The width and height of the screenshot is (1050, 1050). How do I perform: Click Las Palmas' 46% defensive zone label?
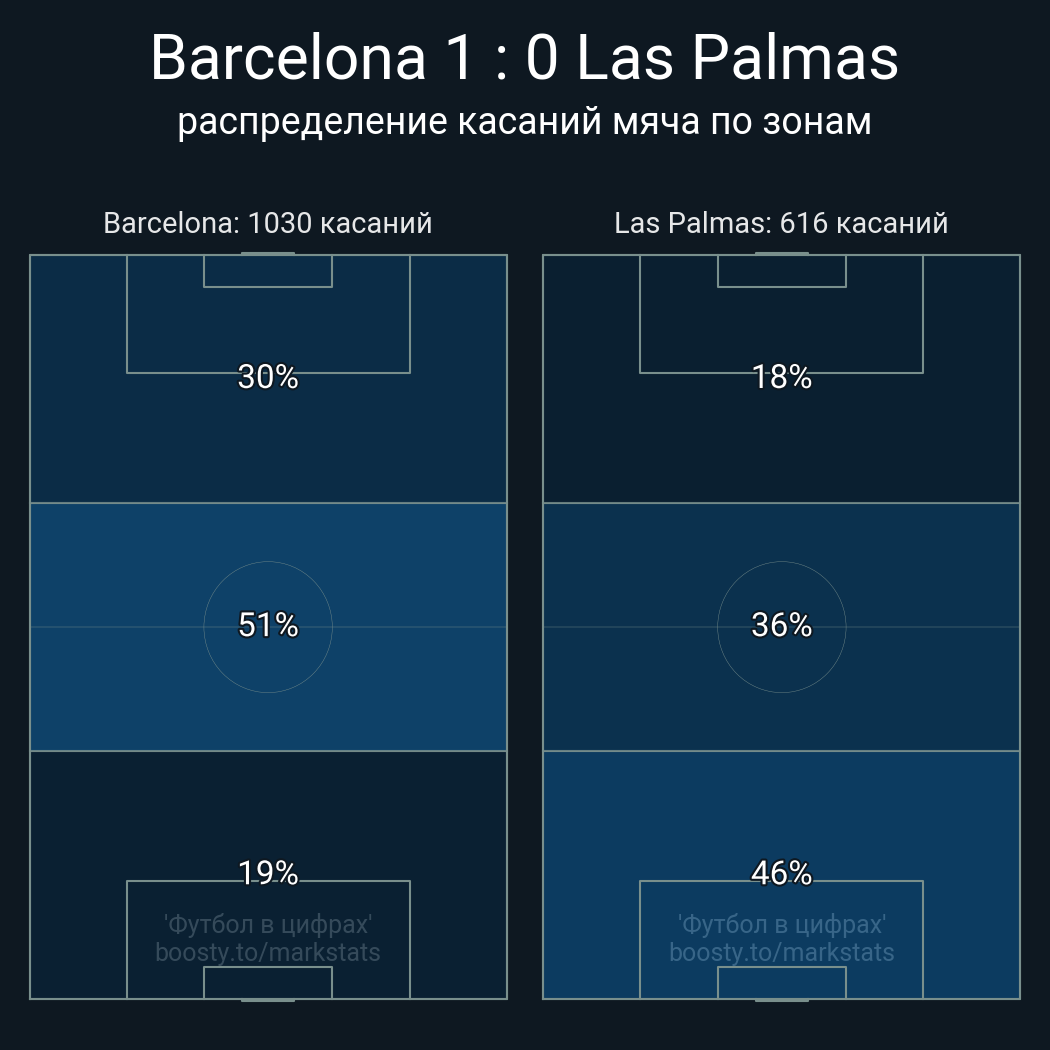pos(781,873)
